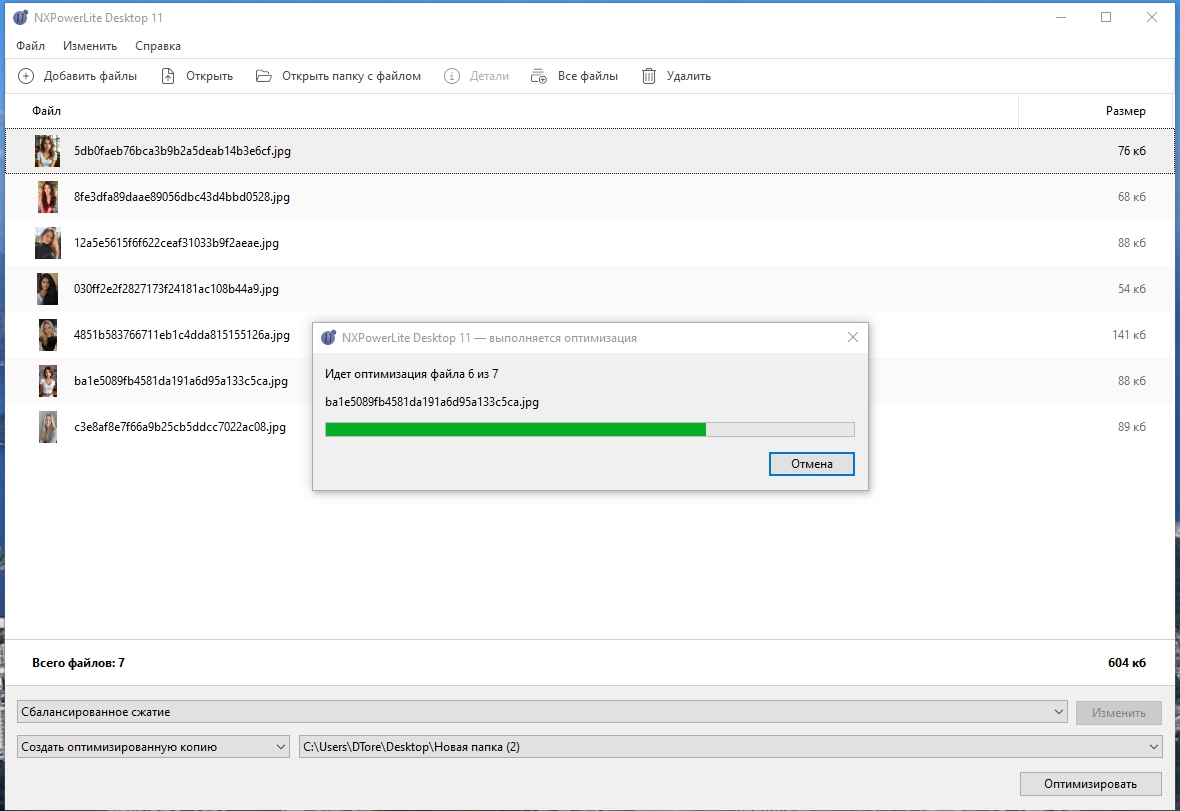The width and height of the screenshot is (1180, 811).
Task: Select file name 4851b583766711eb1c4dda815155126a.jpg
Action: click(x=181, y=335)
